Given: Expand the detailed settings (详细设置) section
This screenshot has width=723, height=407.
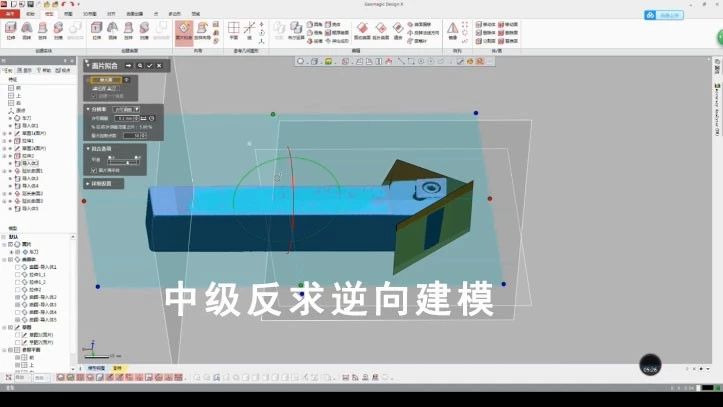Looking at the screenshot, I should coord(87,184).
